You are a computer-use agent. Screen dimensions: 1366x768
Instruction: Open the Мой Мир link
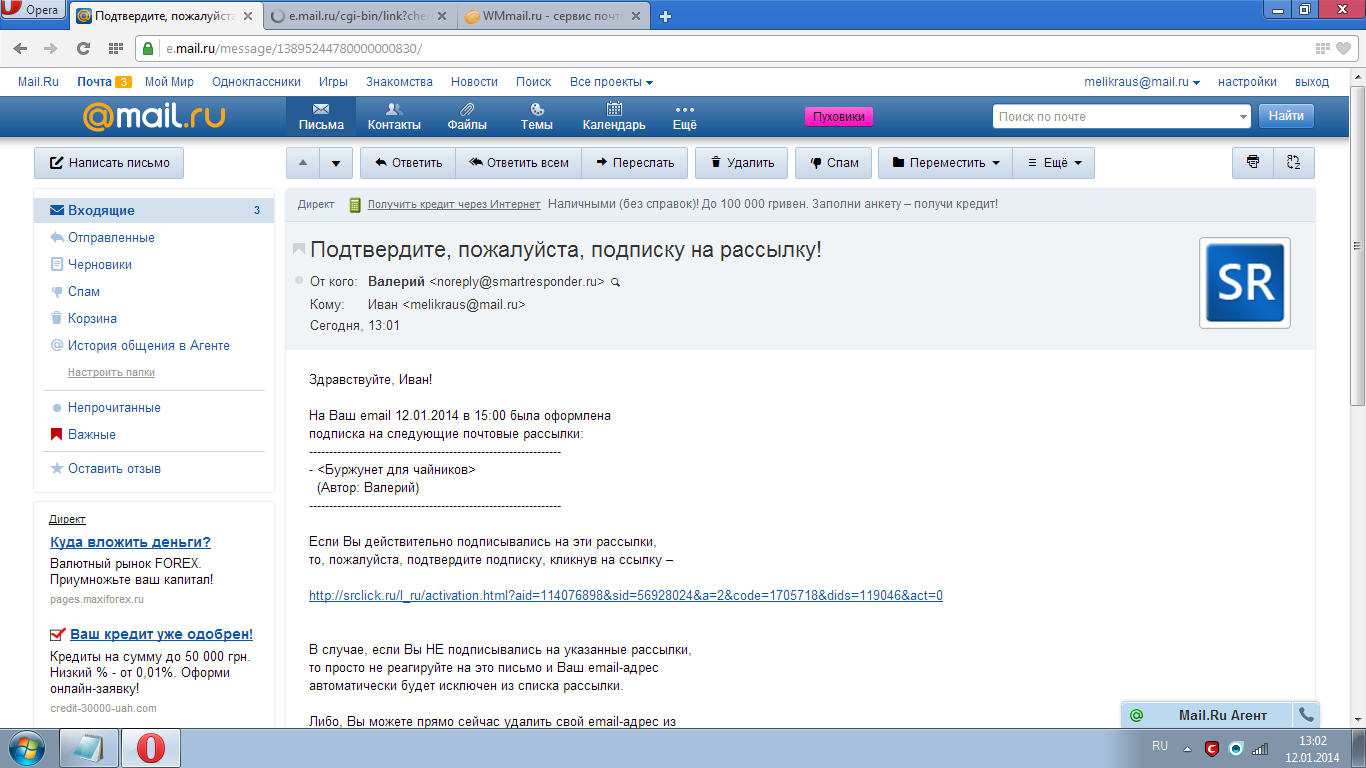pos(169,82)
